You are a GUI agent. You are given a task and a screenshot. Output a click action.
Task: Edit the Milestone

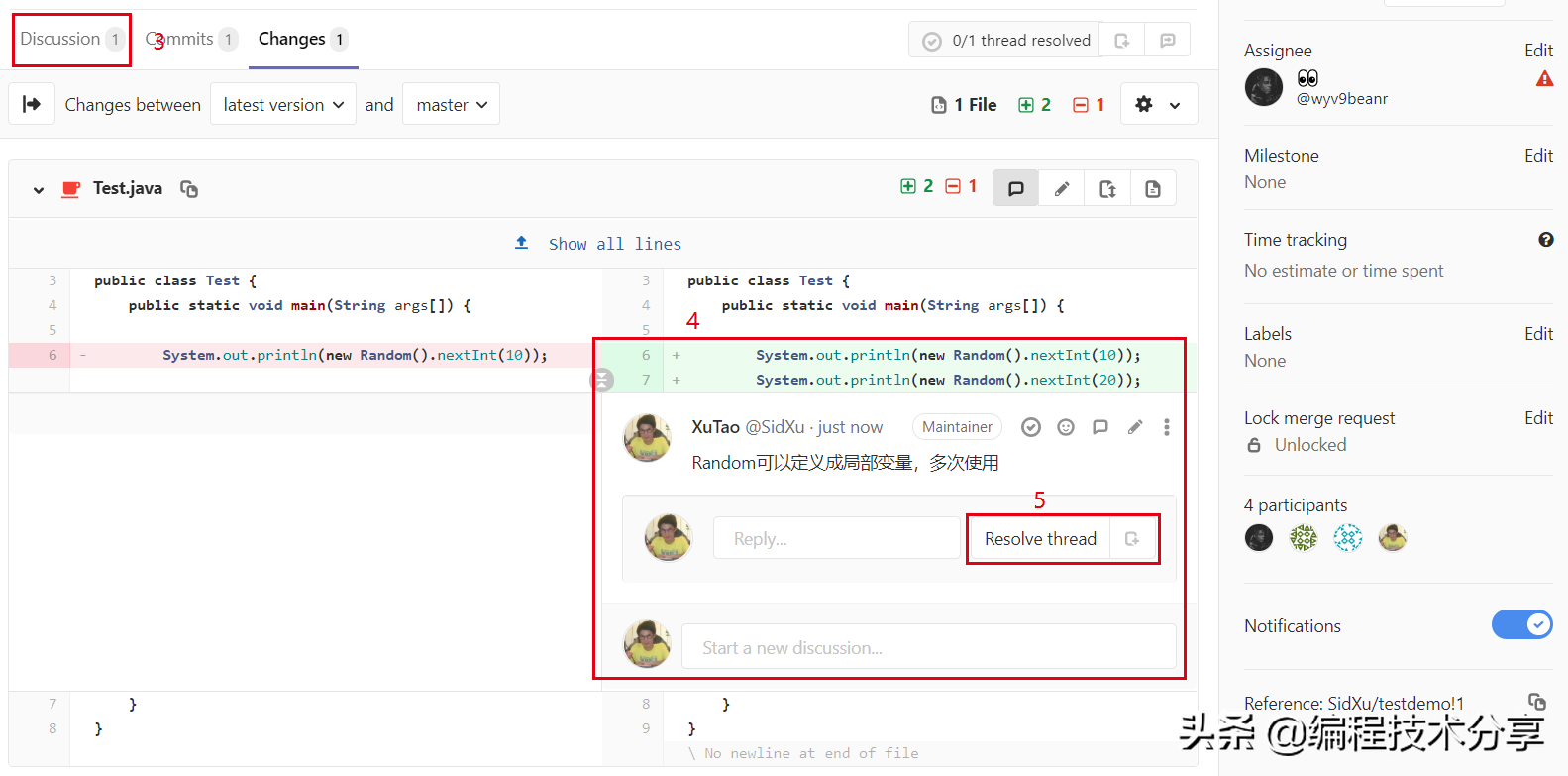point(1538,156)
